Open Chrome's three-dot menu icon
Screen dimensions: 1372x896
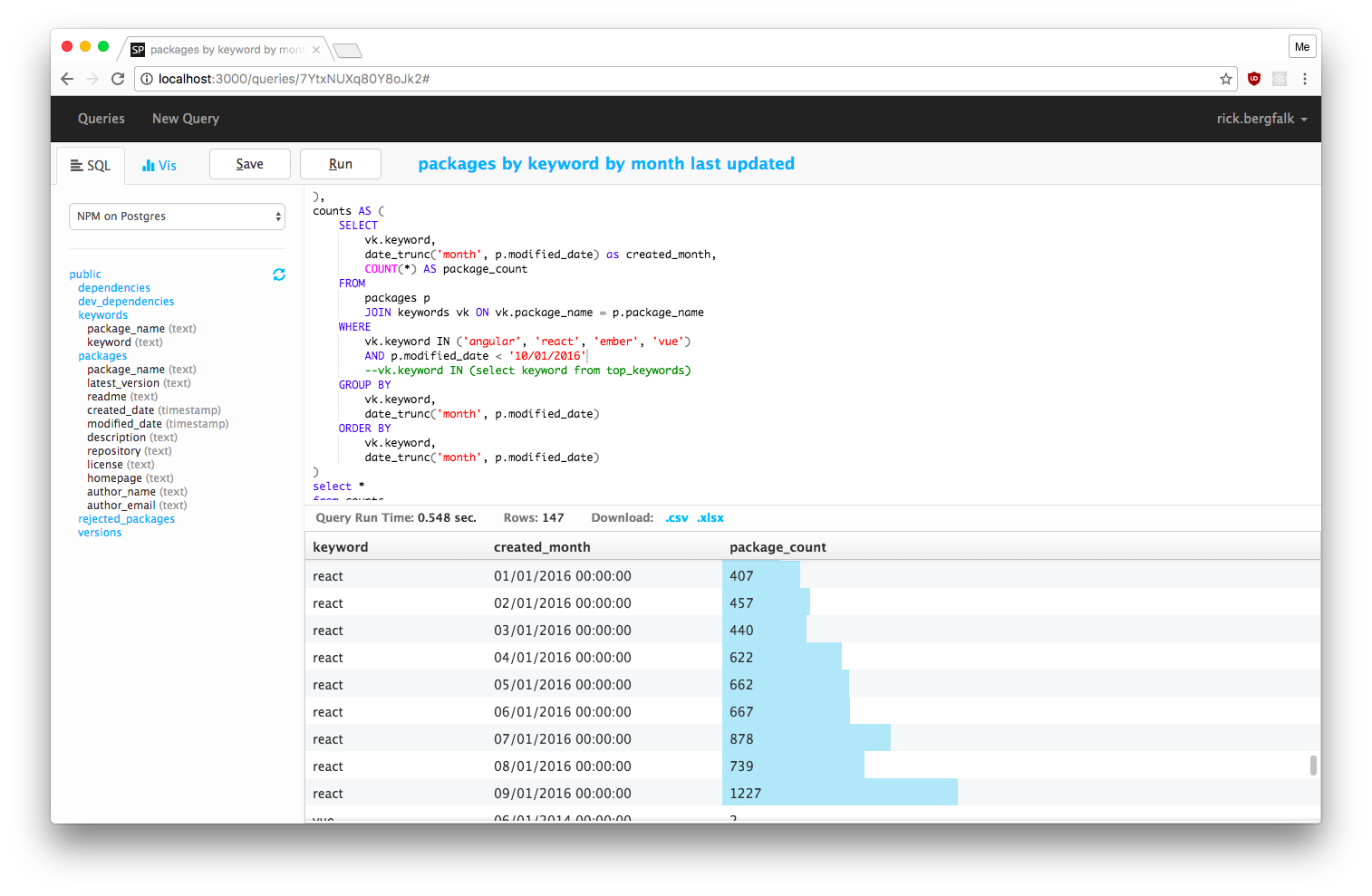[1305, 79]
